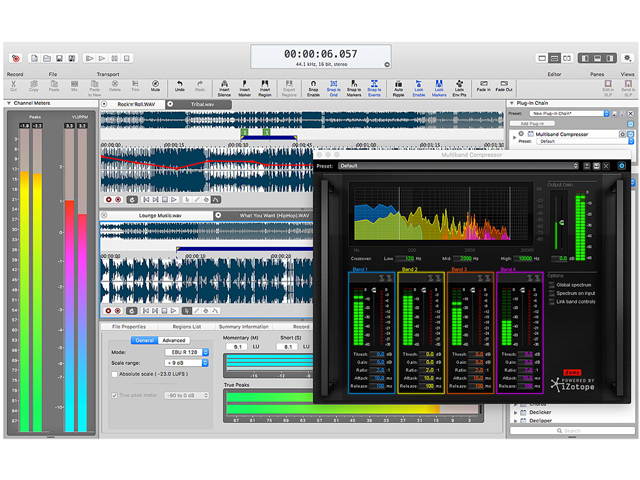
Task: Undo last action with Undo icon
Action: click(x=180, y=86)
